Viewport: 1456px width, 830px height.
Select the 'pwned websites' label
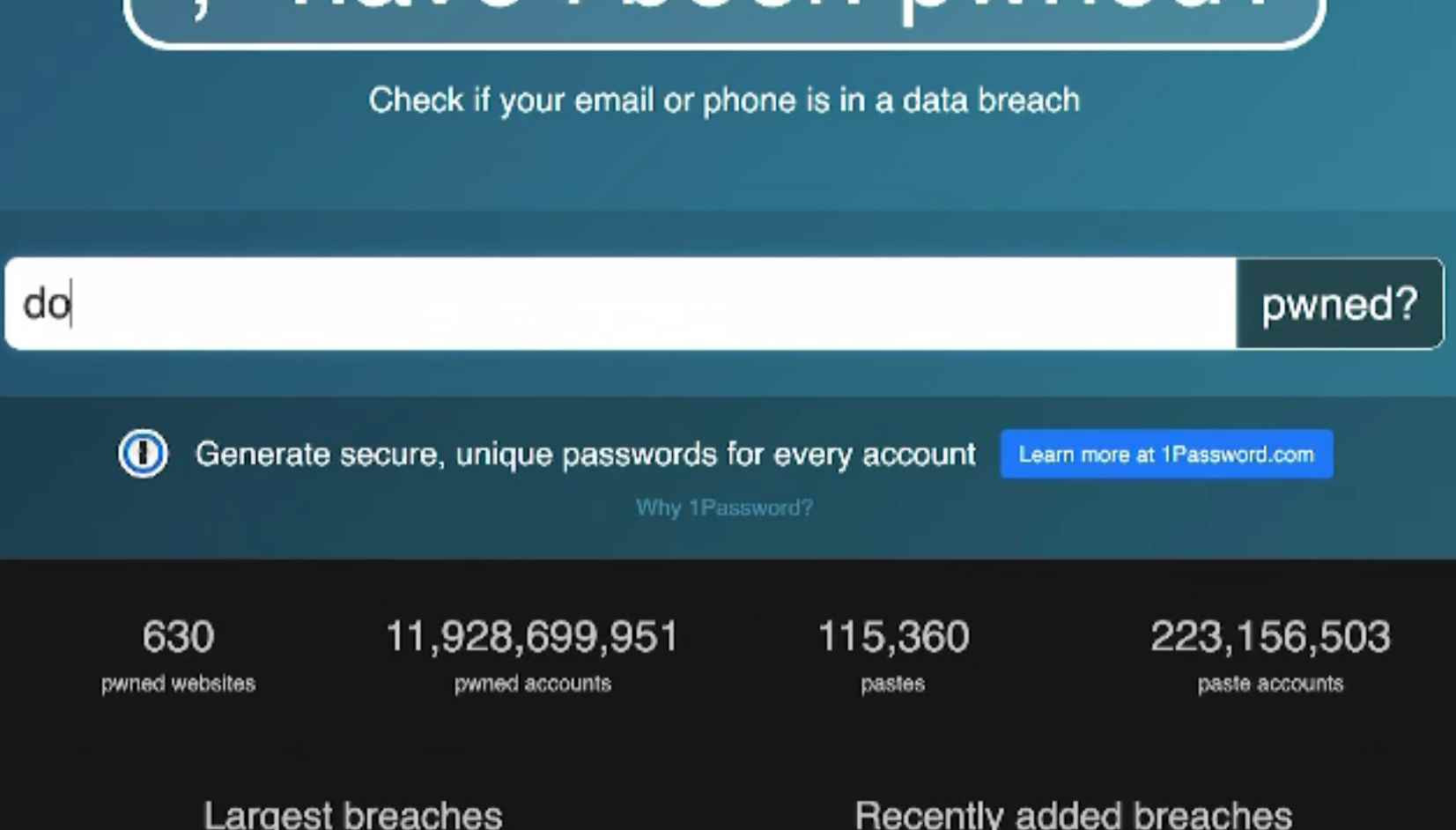pos(178,684)
